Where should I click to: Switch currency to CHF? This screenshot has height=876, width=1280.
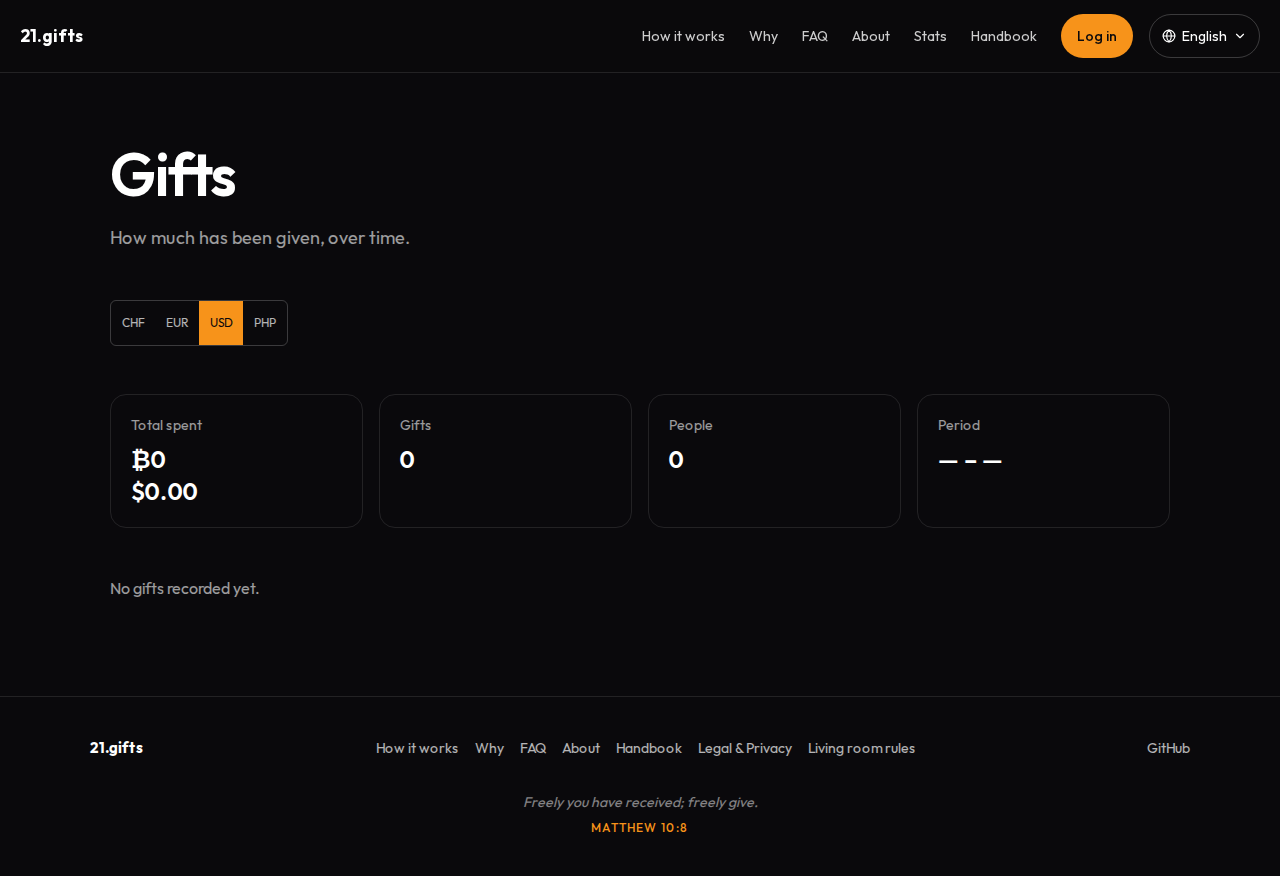pyautogui.click(x=133, y=323)
